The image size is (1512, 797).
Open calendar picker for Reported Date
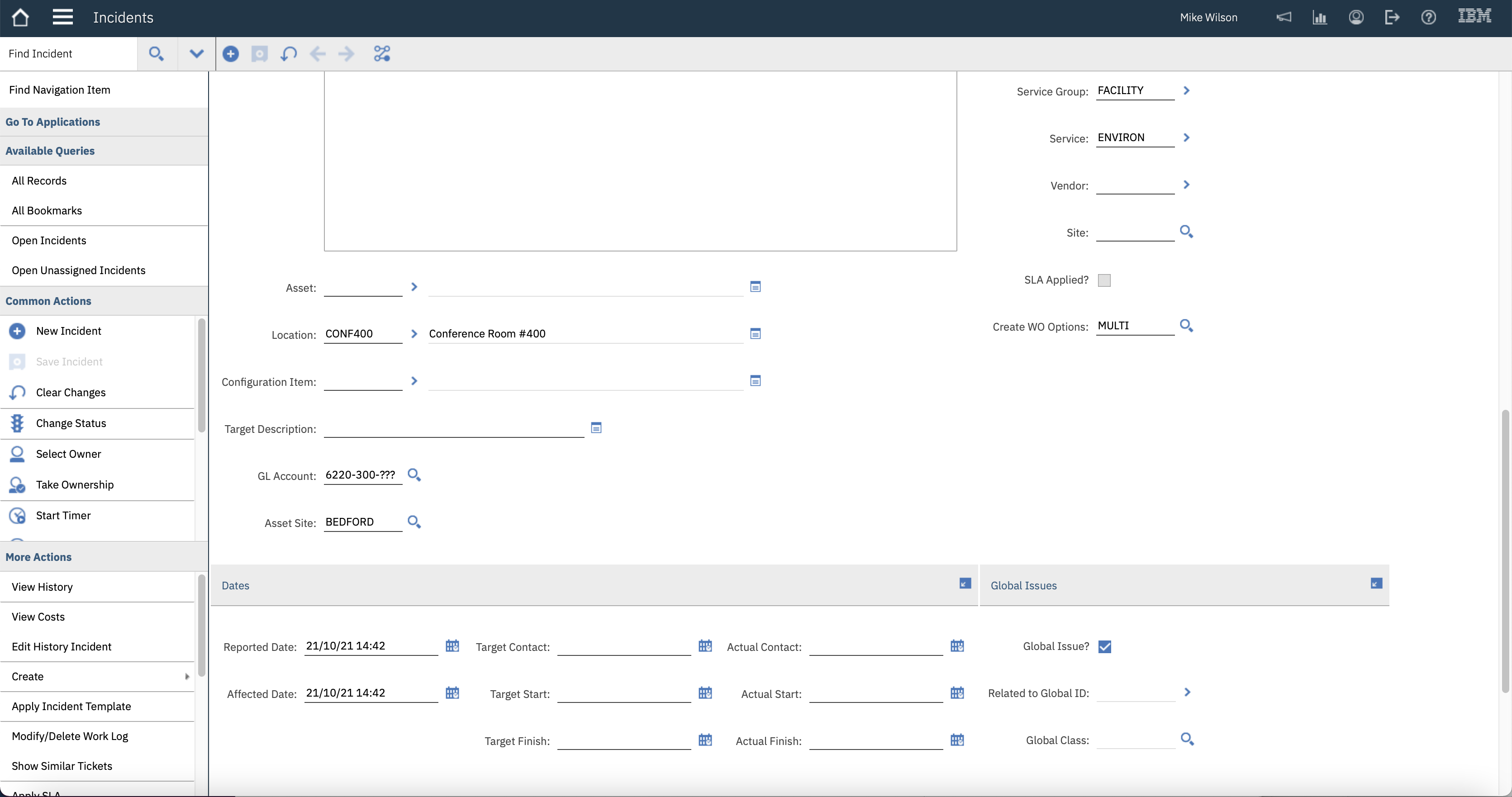(x=452, y=645)
